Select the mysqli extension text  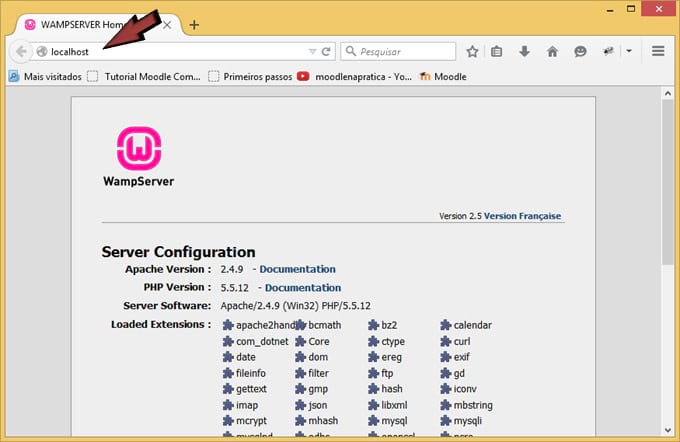pyautogui.click(x=468, y=421)
